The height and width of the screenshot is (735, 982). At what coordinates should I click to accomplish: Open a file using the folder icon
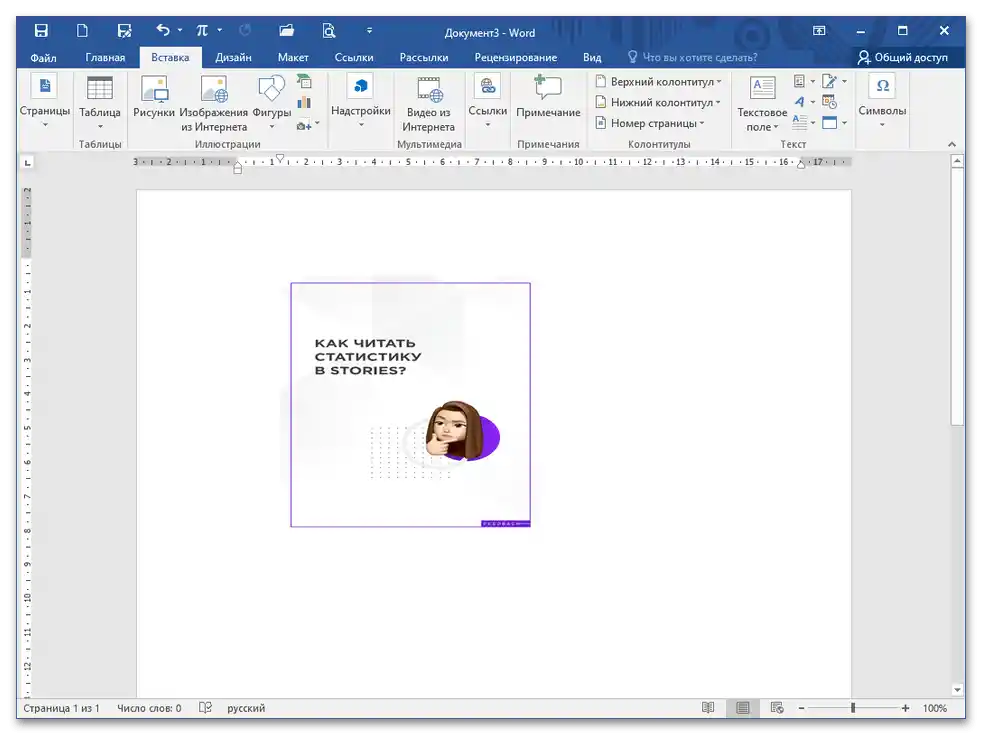(286, 31)
